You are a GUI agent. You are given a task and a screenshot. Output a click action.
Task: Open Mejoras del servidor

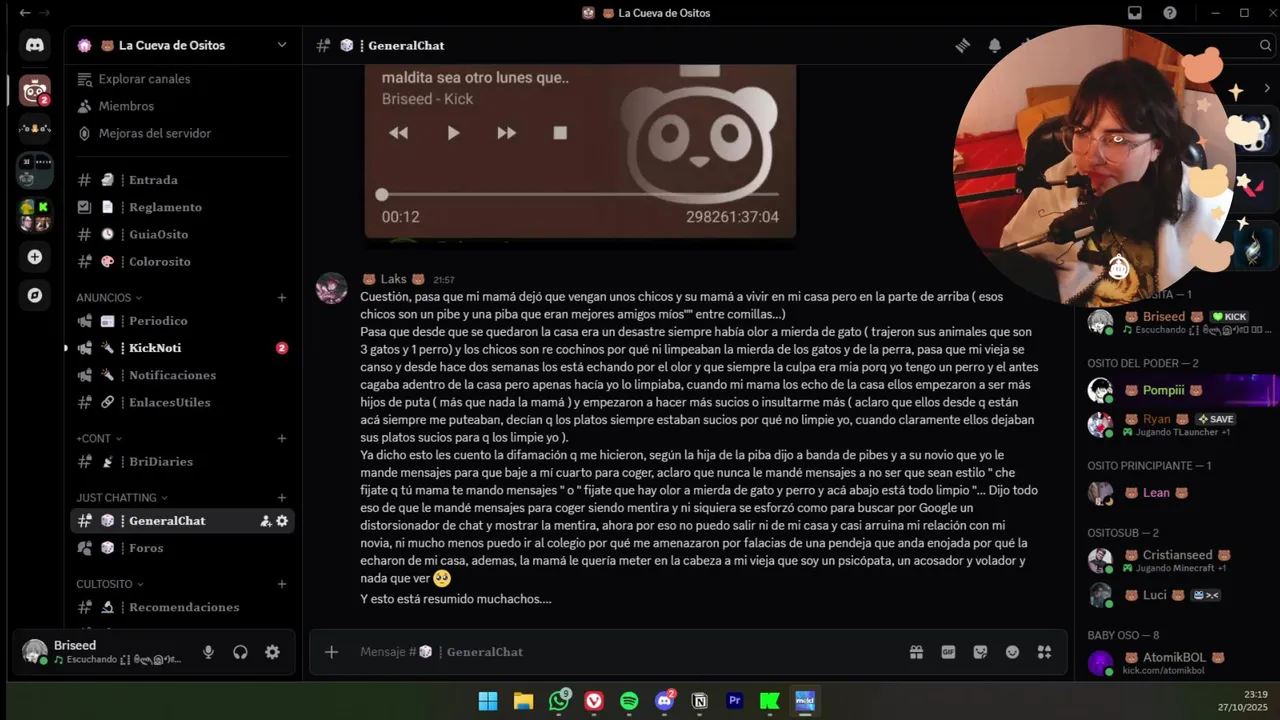[x=182, y=133]
